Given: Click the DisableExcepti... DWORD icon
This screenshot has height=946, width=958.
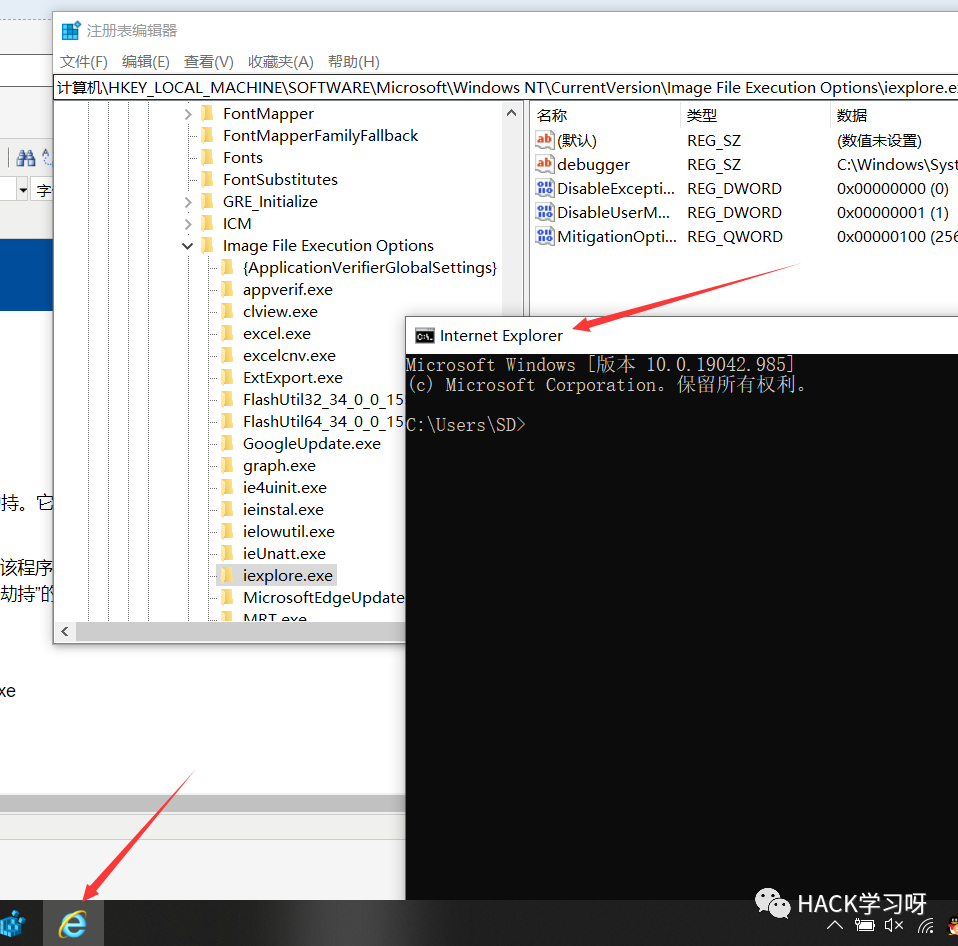Looking at the screenshot, I should (x=544, y=188).
